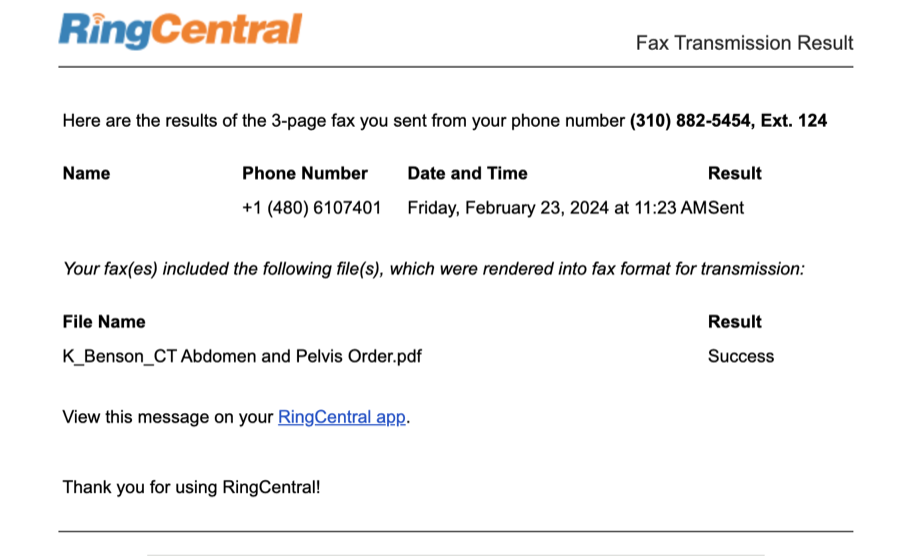Image resolution: width=900 pixels, height=556 pixels.
Task: Click the RingCentral logo
Action: tap(180, 31)
